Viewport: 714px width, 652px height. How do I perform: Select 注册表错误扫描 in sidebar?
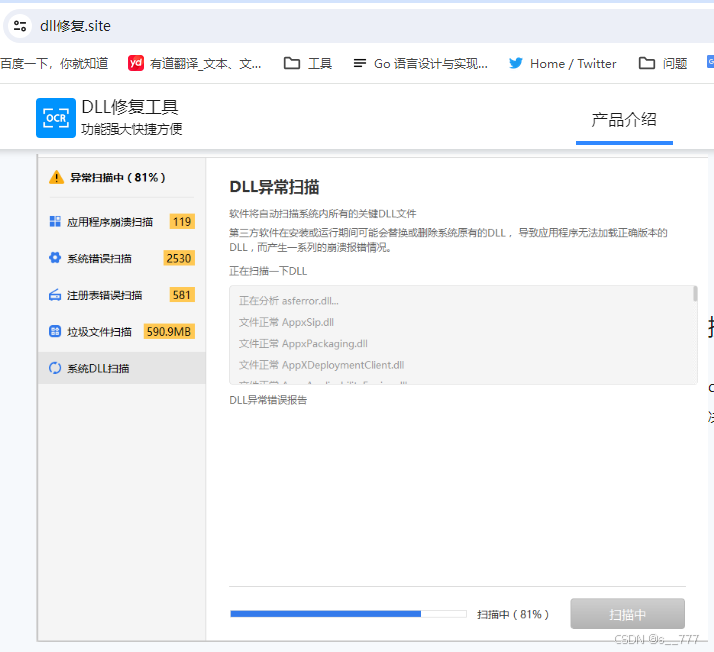pyautogui.click(x=122, y=295)
